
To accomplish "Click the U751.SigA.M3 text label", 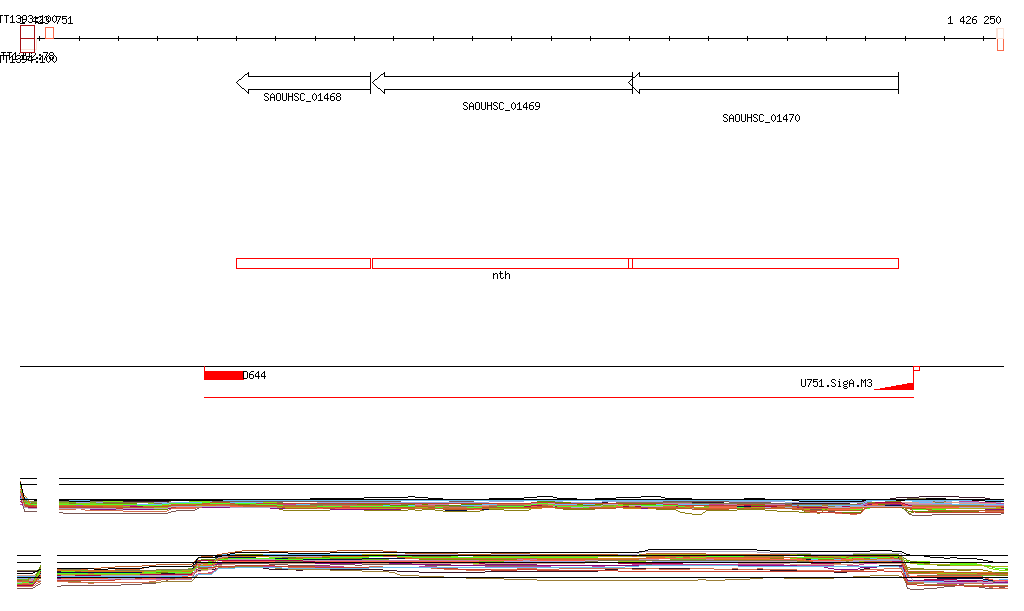I will pos(837,383).
